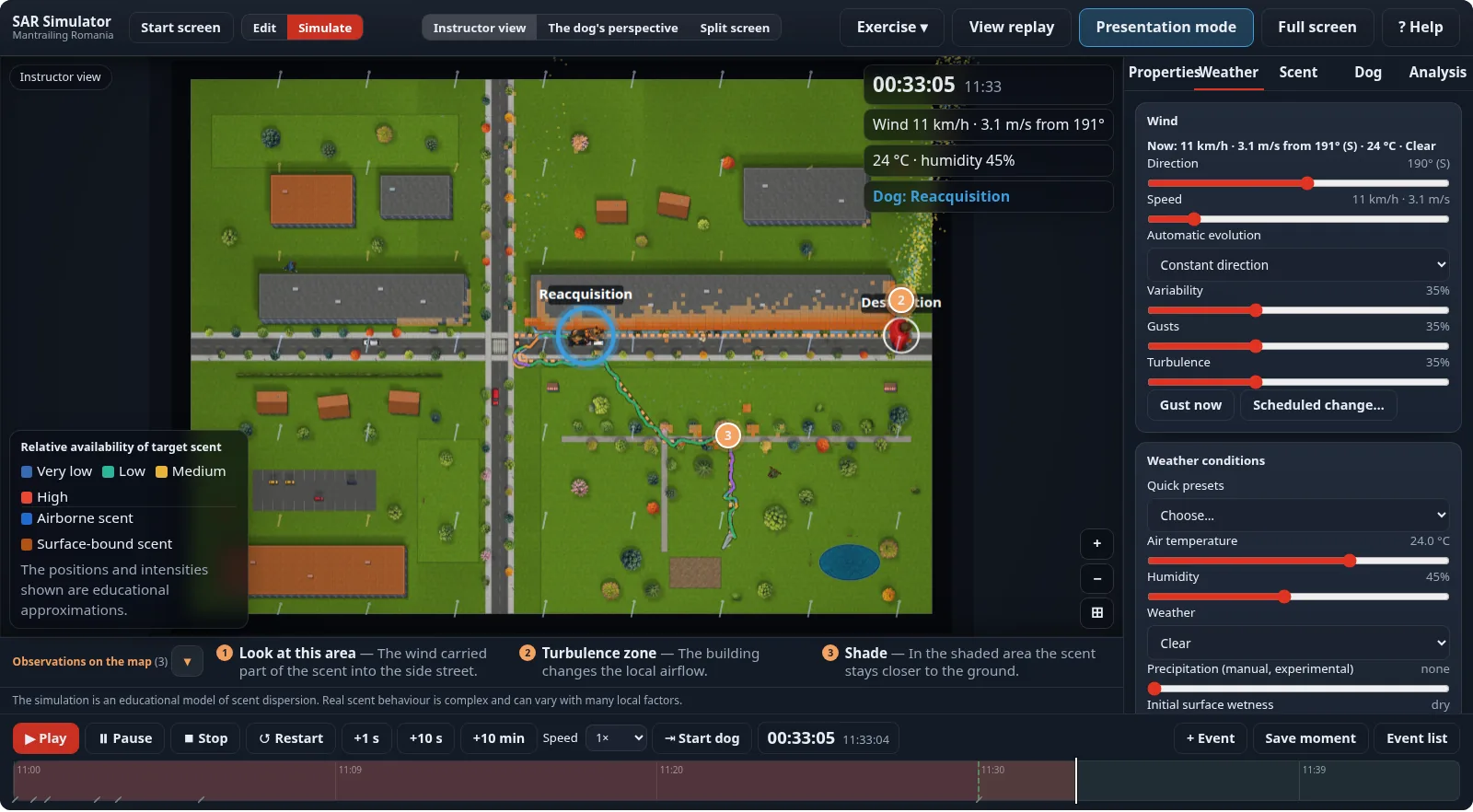Click the dog's blue reacquisition circle
This screenshot has width=1473, height=812.
click(585, 336)
